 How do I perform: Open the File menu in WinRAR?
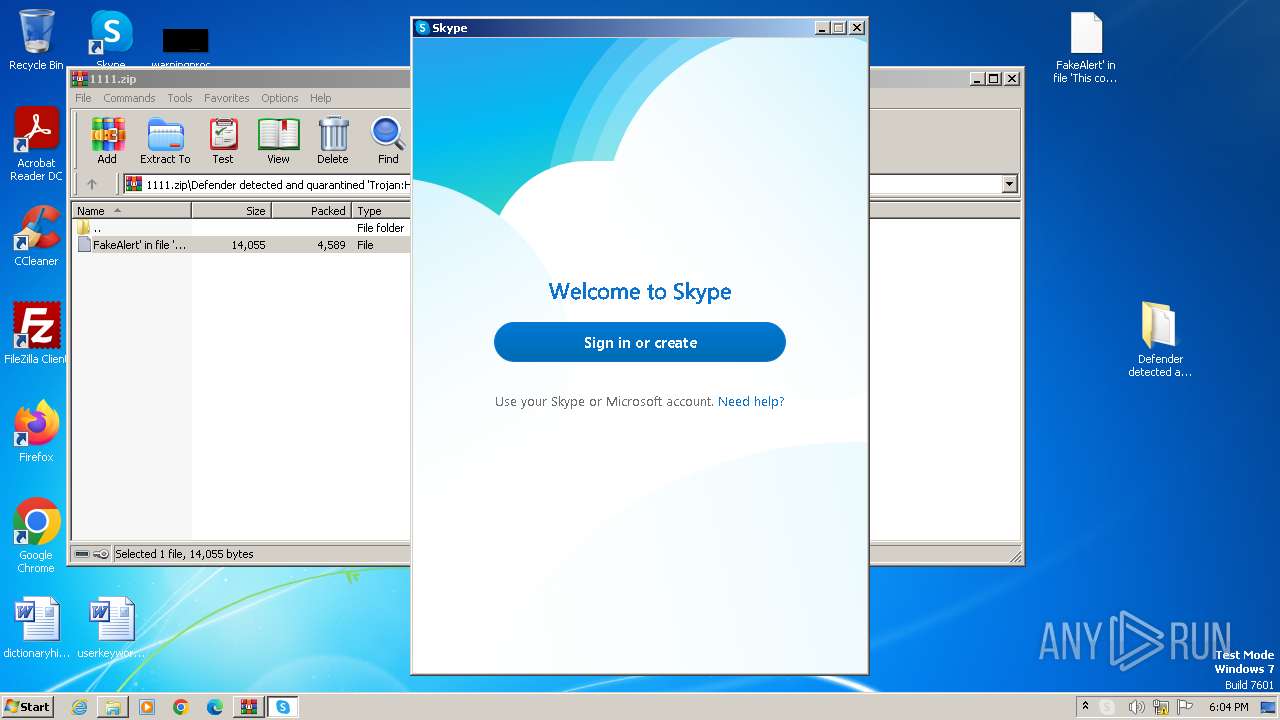pyautogui.click(x=83, y=98)
